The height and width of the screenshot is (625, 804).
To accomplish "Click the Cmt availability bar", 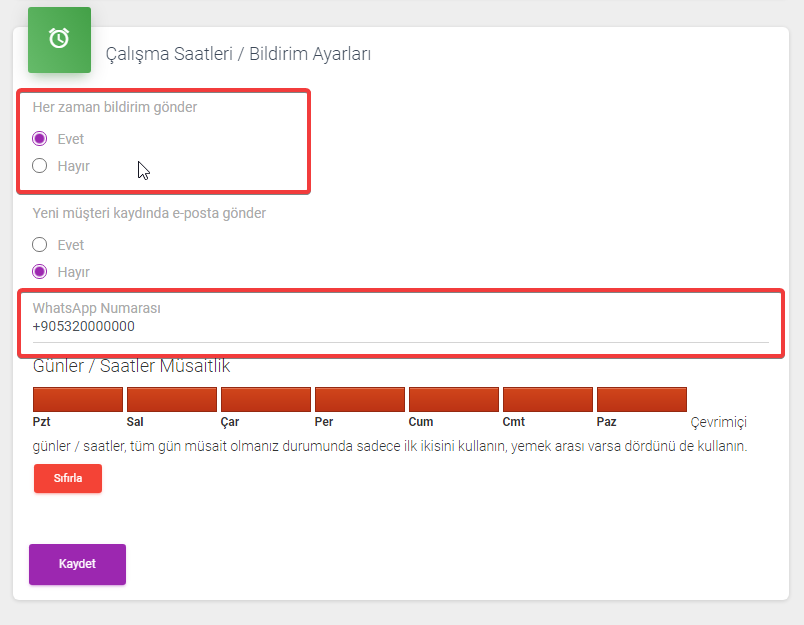I will [548, 399].
